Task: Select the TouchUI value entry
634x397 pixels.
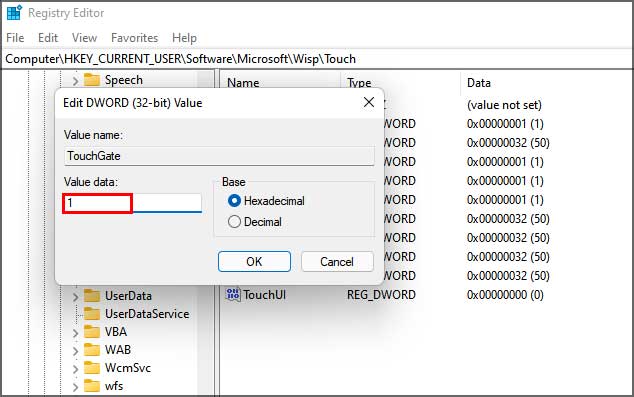Action: pos(264,295)
